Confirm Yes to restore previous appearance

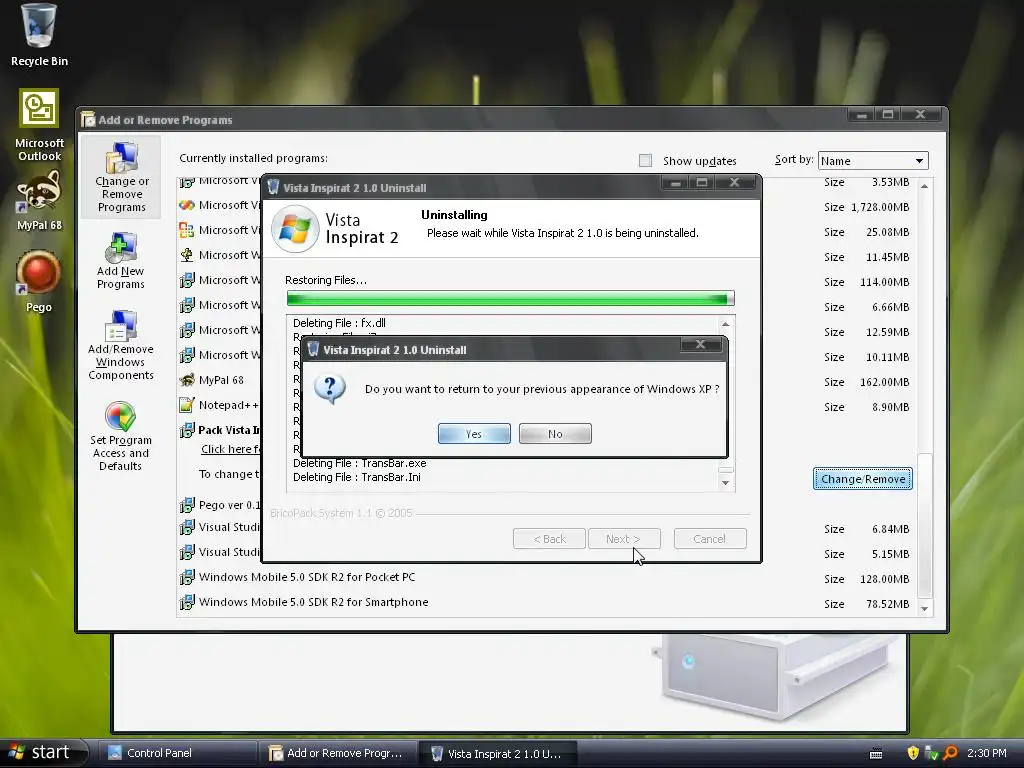(x=474, y=434)
